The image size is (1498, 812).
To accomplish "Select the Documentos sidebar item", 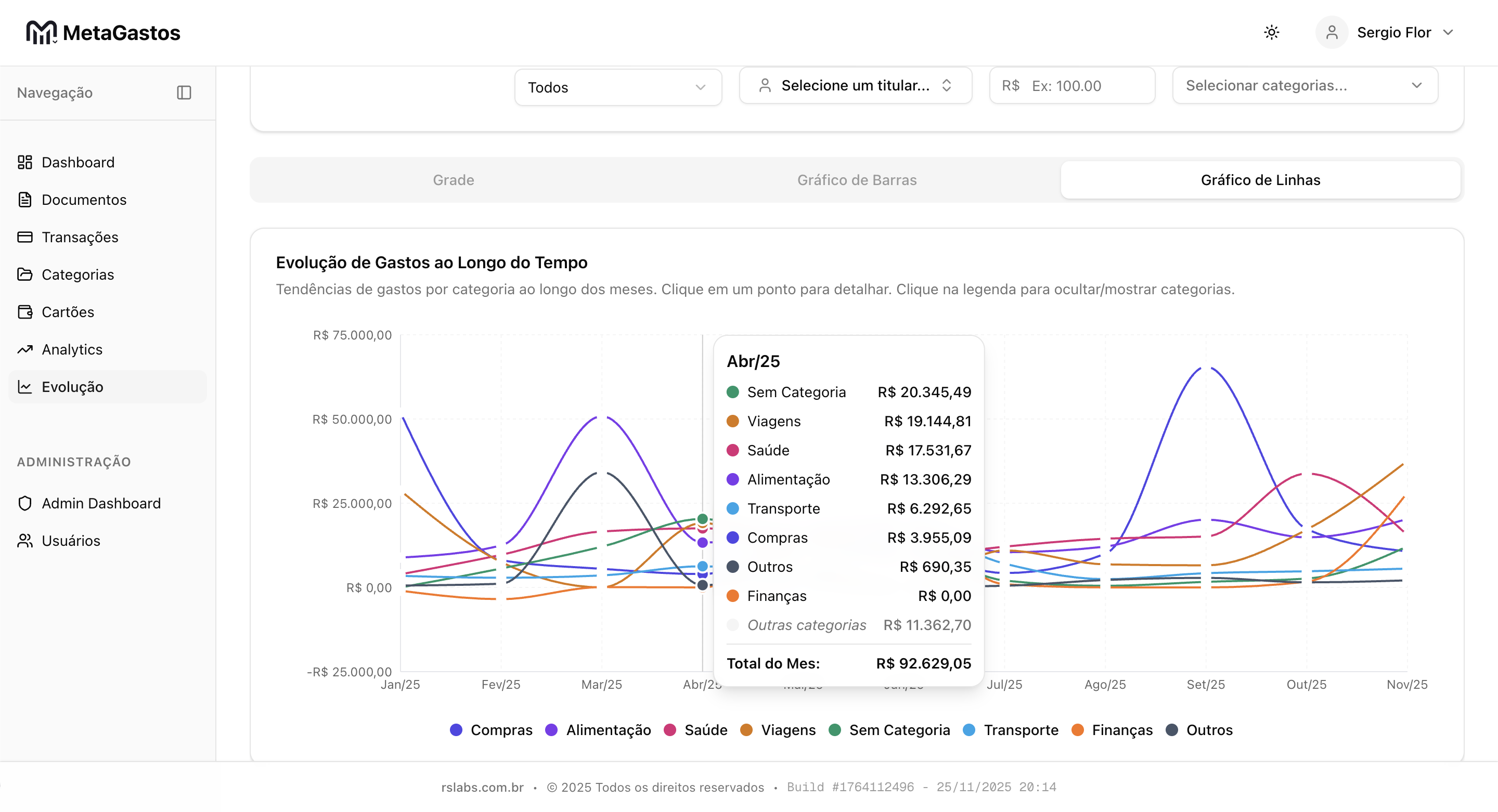I will 84,200.
